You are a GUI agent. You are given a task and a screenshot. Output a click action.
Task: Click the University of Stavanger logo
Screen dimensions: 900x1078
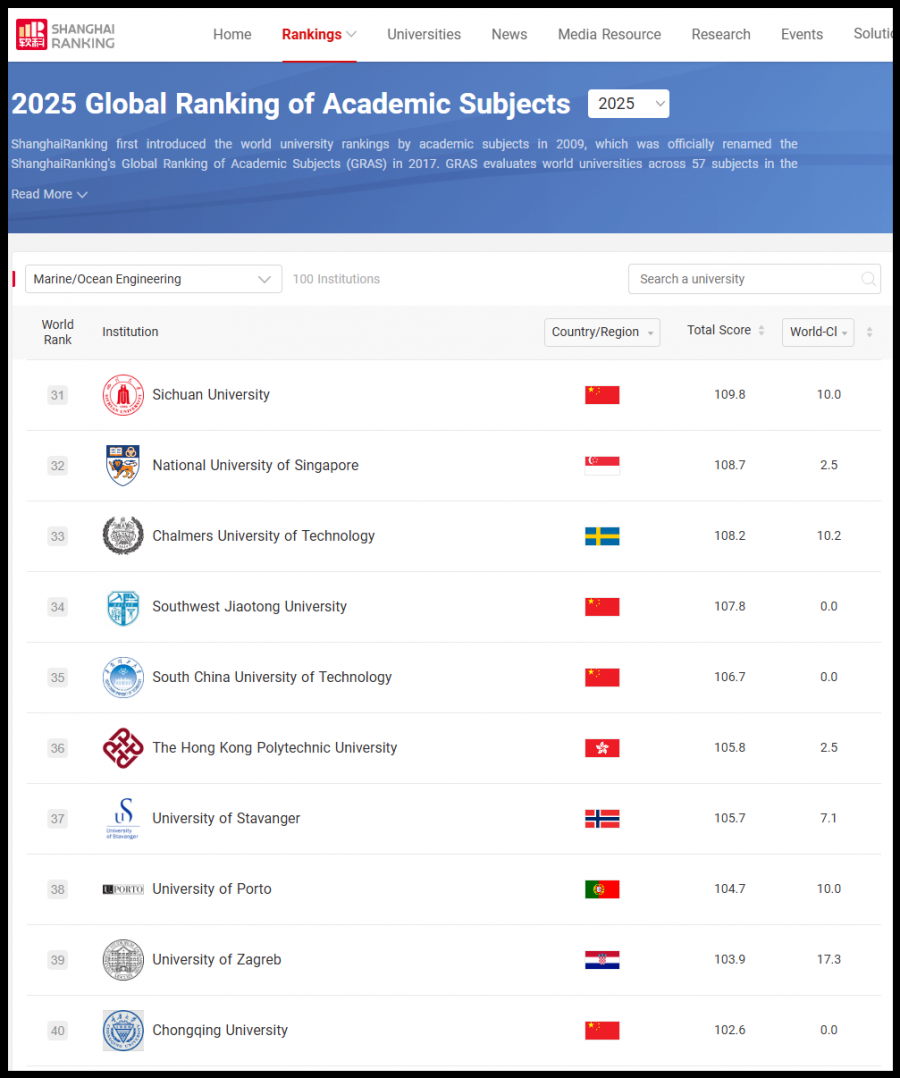tap(123, 818)
